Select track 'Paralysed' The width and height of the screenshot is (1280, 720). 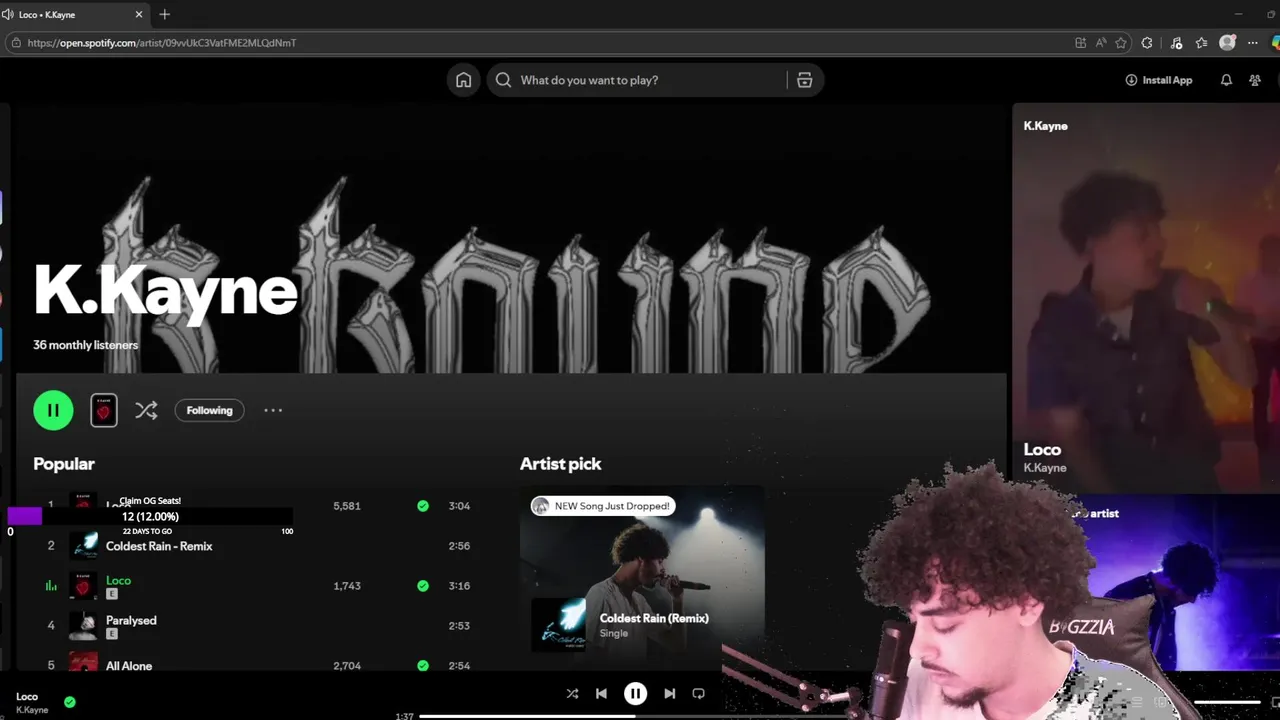coord(131,620)
